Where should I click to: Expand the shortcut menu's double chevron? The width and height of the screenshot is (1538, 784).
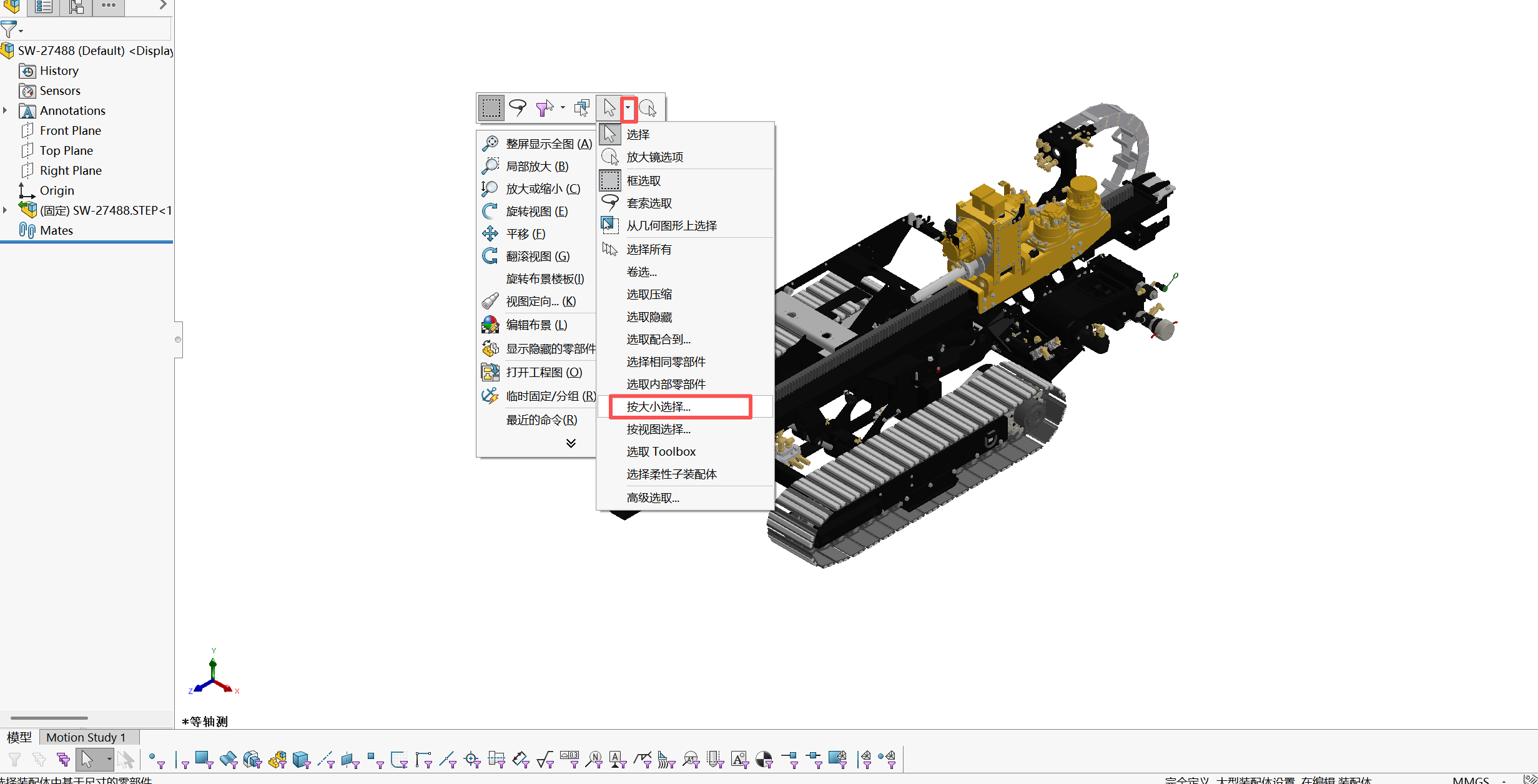tap(571, 443)
